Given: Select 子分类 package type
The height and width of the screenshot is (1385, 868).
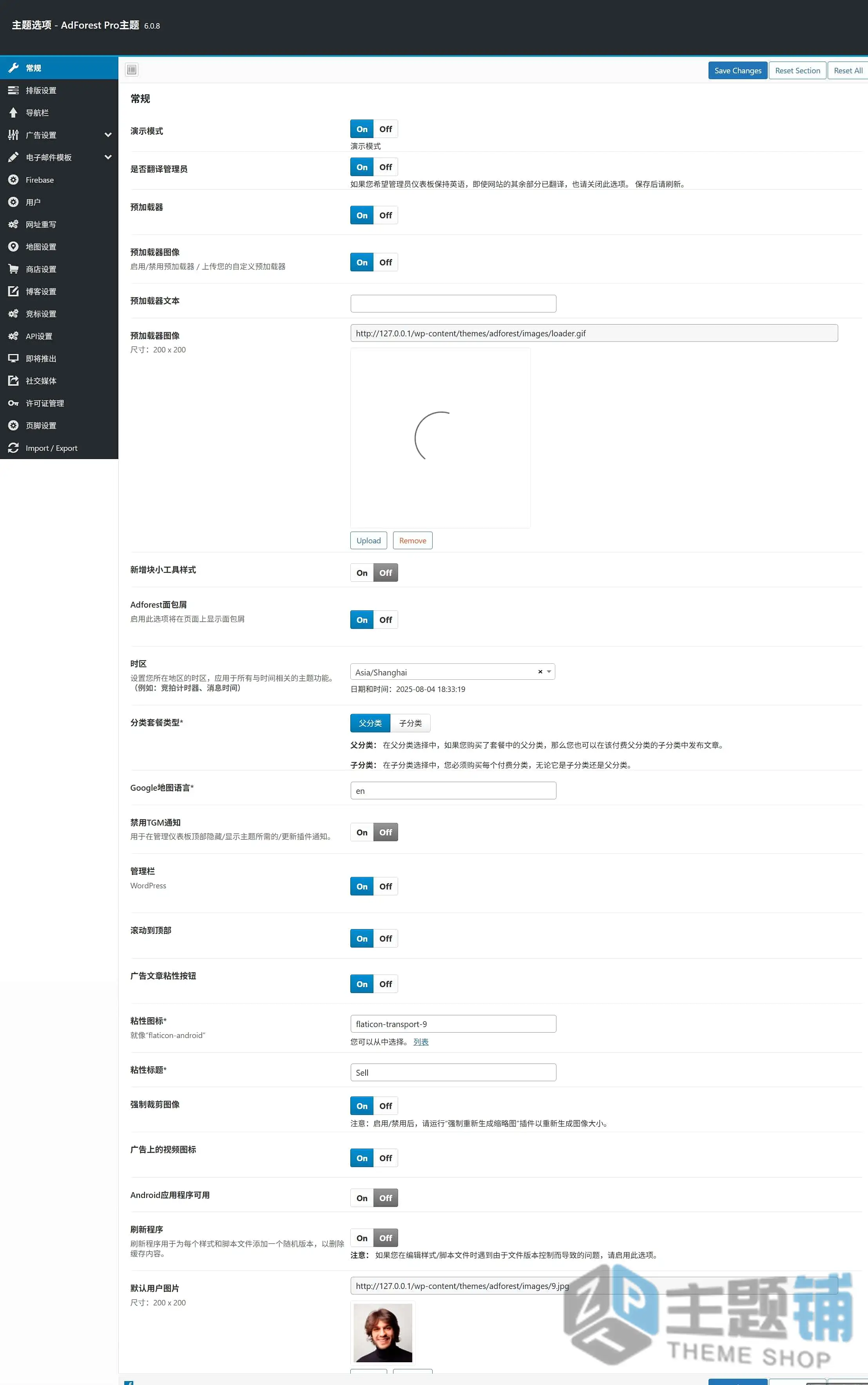Looking at the screenshot, I should (x=410, y=724).
